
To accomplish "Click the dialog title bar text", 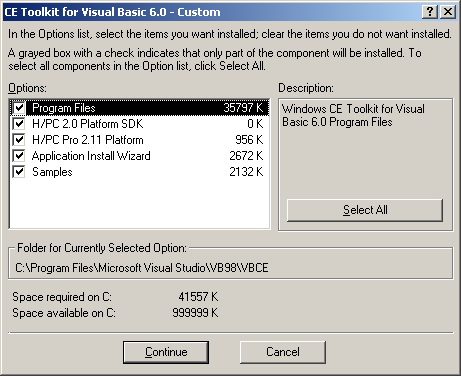I will click(x=112, y=12).
